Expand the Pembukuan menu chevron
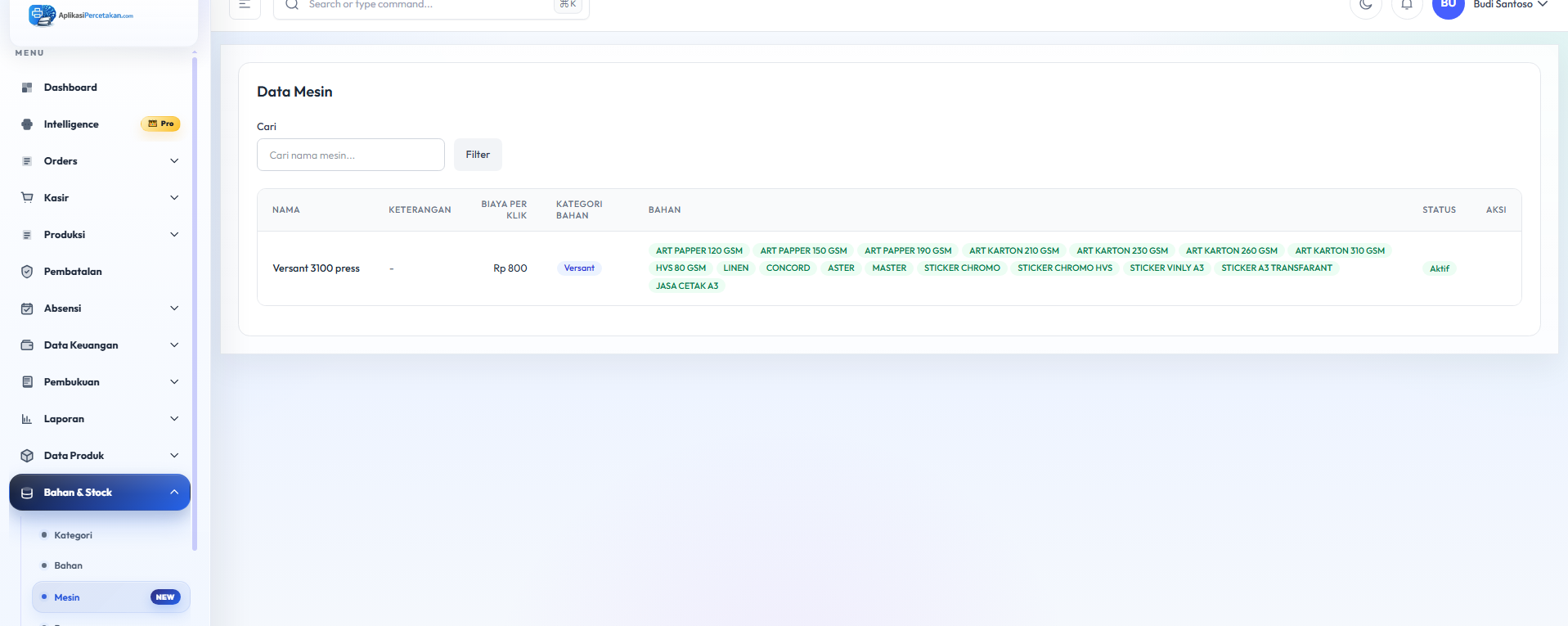Screen dimensions: 1568x626 tap(174, 382)
